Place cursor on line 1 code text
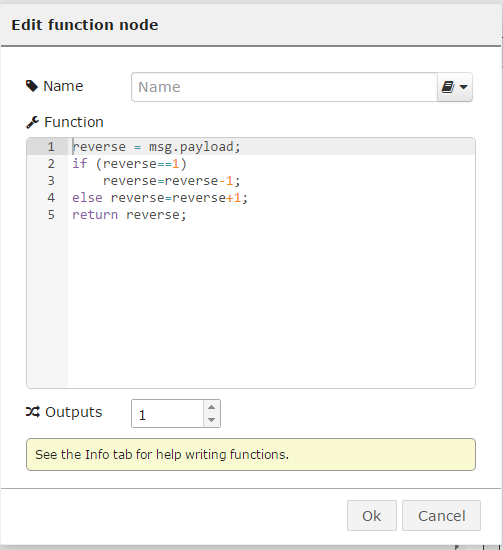 156,147
